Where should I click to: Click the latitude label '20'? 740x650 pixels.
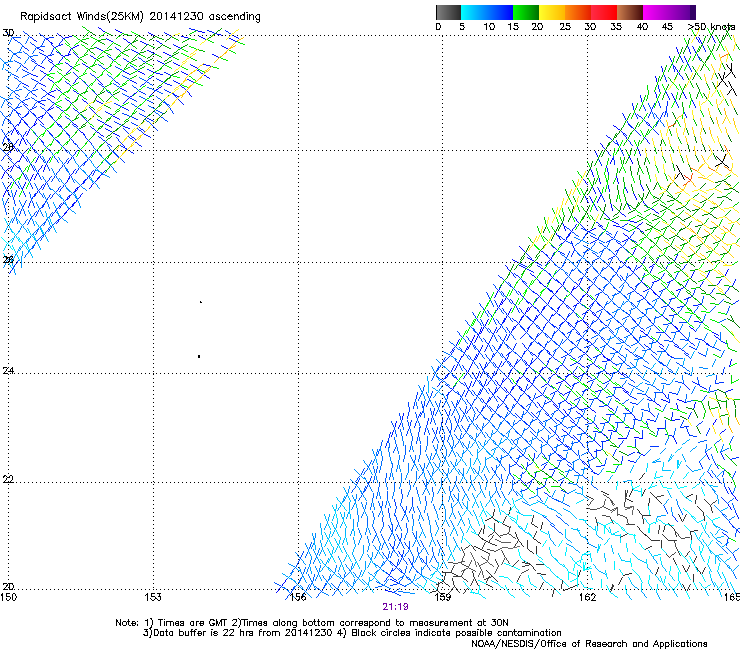(8, 586)
